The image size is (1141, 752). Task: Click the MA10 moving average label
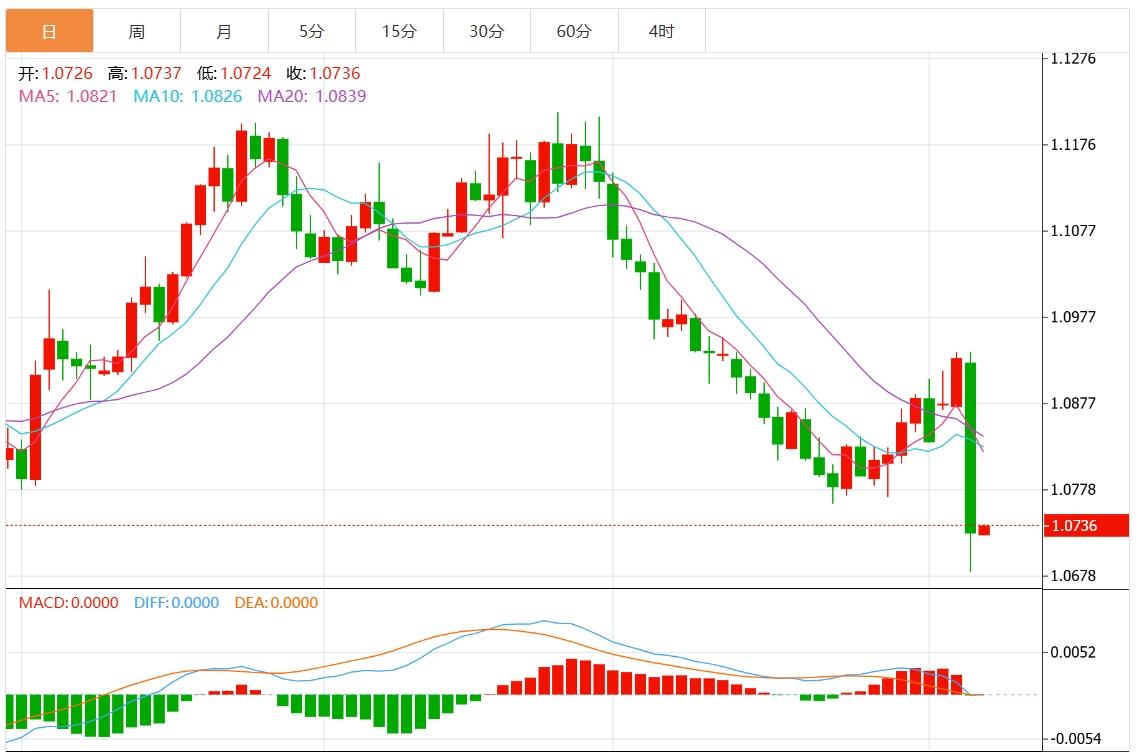(187, 96)
